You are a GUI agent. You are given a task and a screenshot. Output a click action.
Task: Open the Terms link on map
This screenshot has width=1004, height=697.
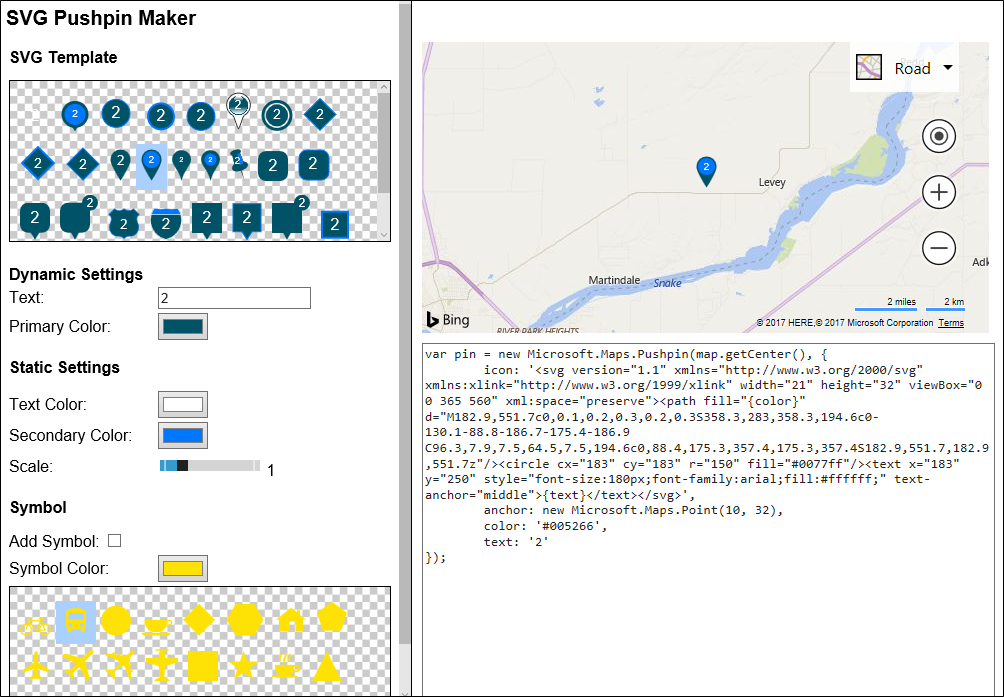click(951, 323)
